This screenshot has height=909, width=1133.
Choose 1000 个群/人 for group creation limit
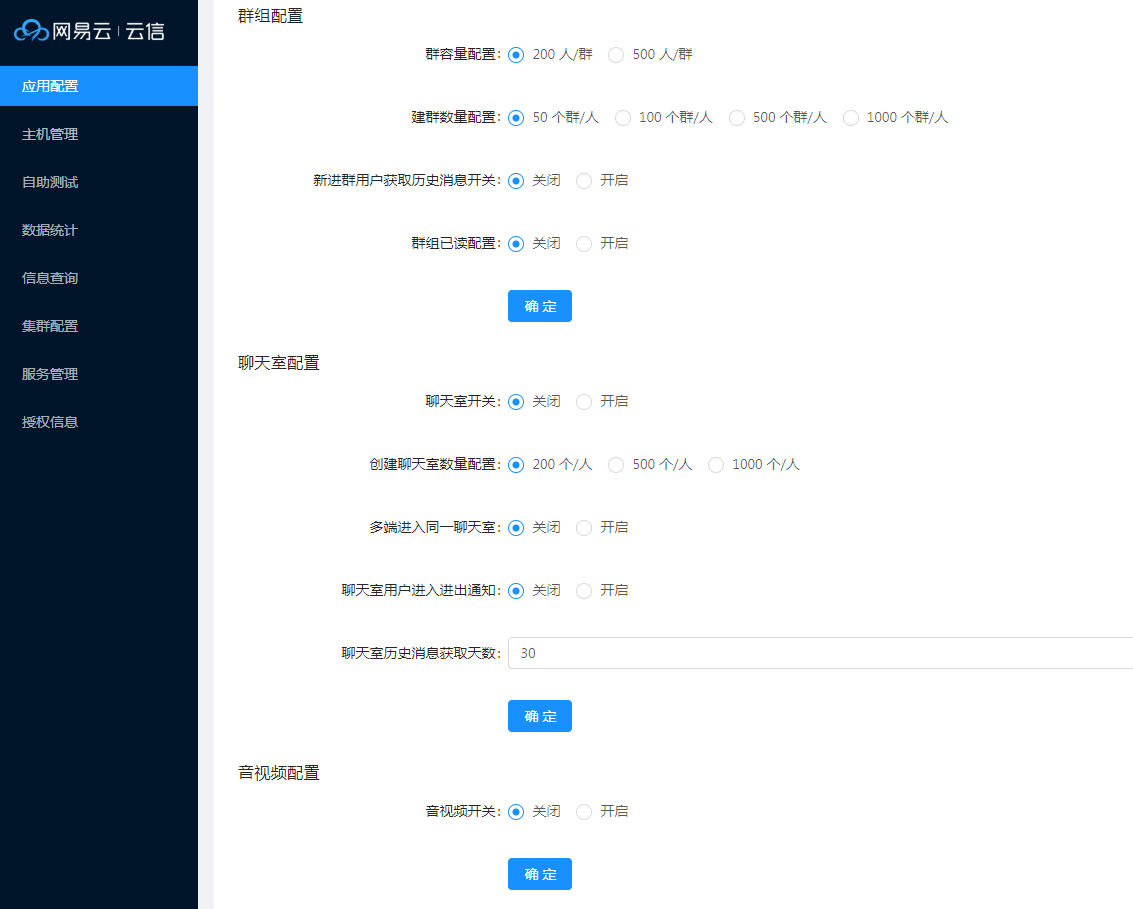pos(850,117)
